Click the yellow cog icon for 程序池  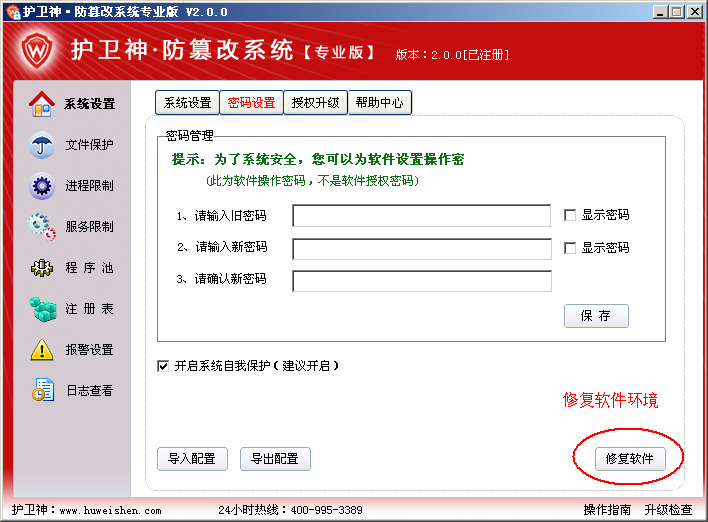click(42, 268)
